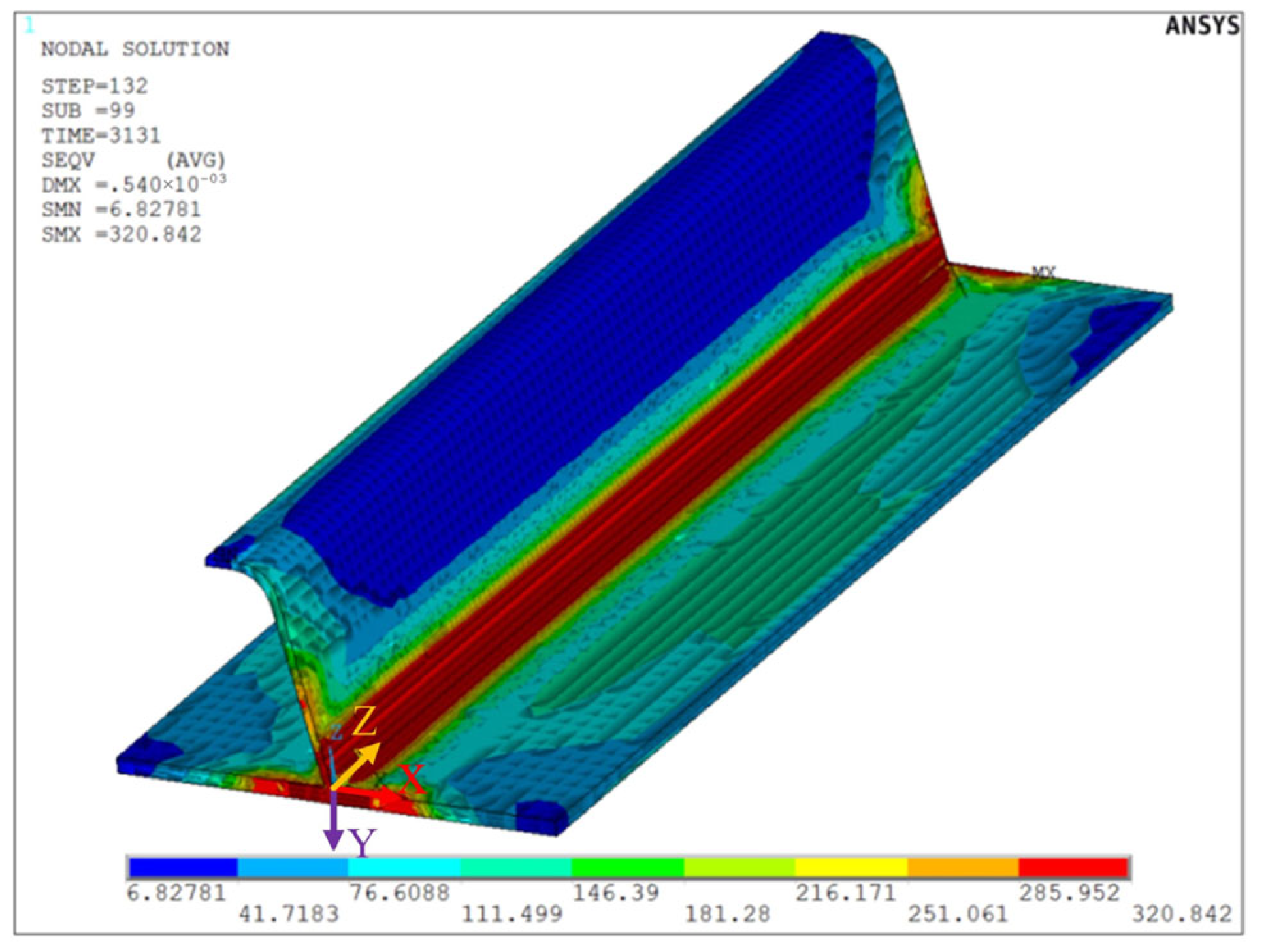
Task: Click the light blue legend color band
Action: point(293,868)
